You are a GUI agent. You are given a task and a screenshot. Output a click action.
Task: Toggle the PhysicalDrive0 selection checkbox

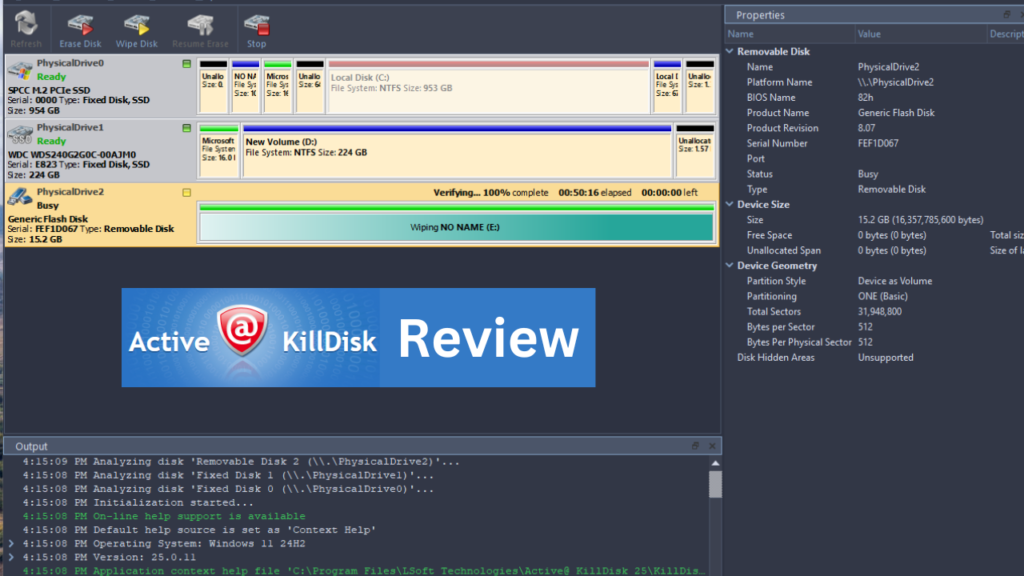tap(187, 64)
